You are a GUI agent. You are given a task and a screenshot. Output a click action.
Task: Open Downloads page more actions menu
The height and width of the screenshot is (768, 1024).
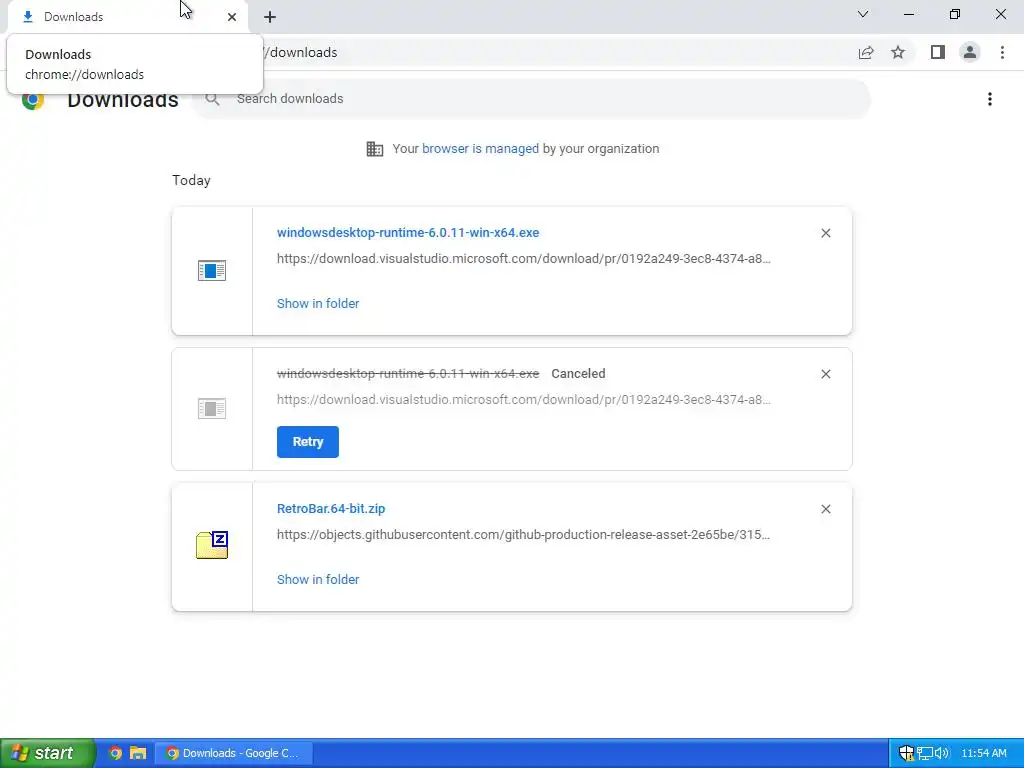[x=990, y=99]
